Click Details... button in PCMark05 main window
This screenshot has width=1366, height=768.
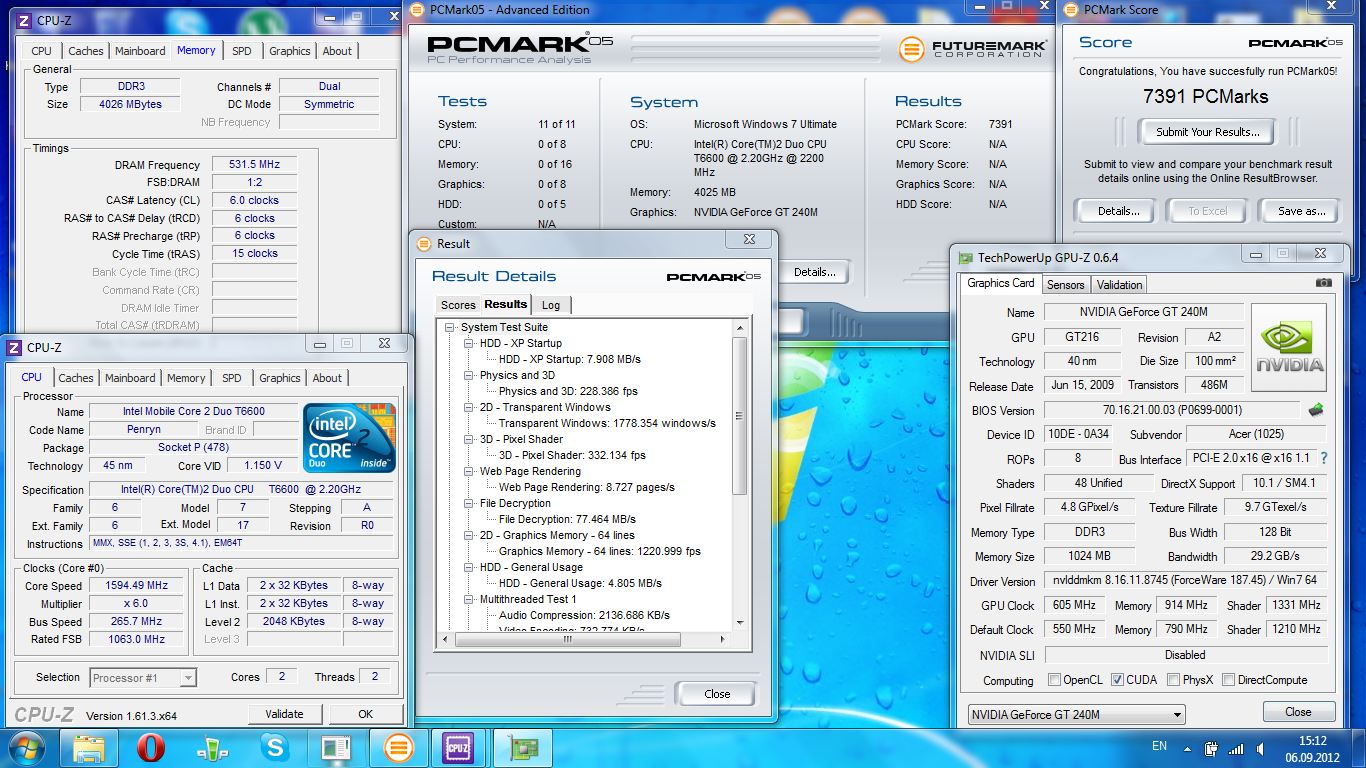coord(814,272)
